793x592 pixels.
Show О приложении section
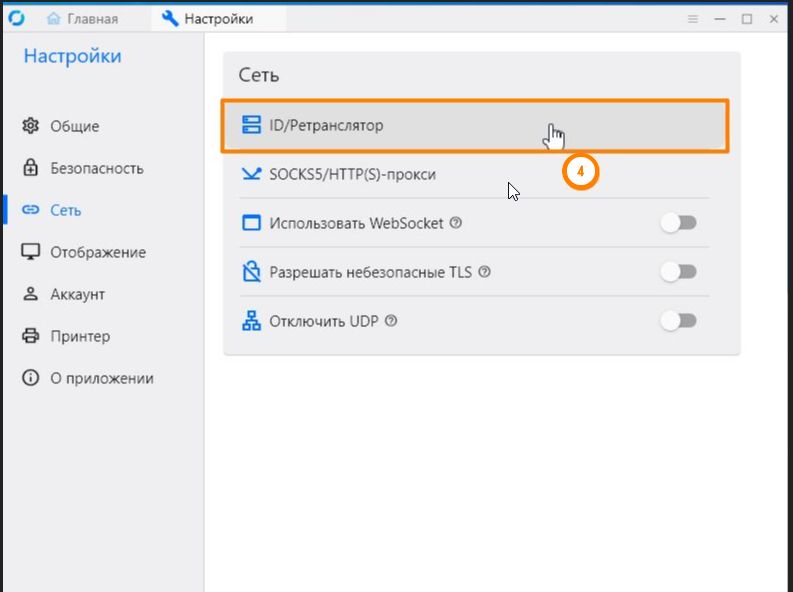[x=104, y=378]
